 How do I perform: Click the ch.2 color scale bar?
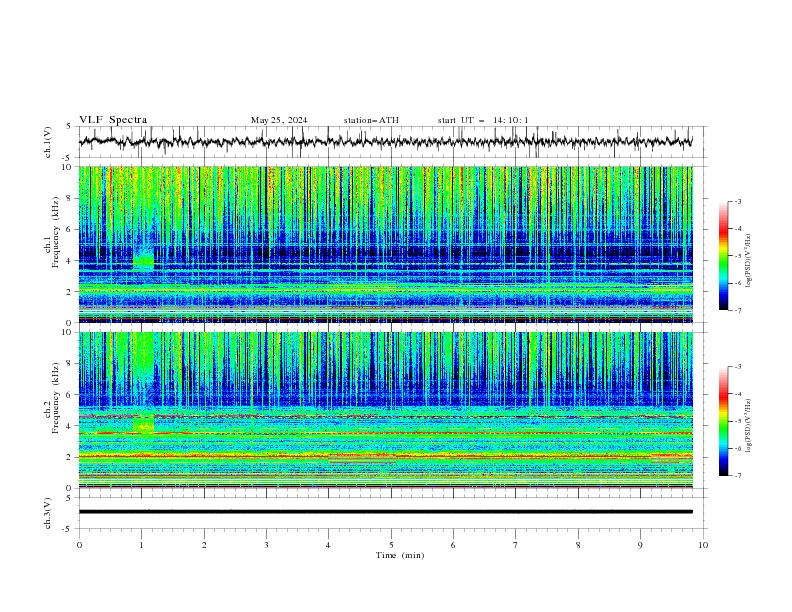click(x=723, y=421)
